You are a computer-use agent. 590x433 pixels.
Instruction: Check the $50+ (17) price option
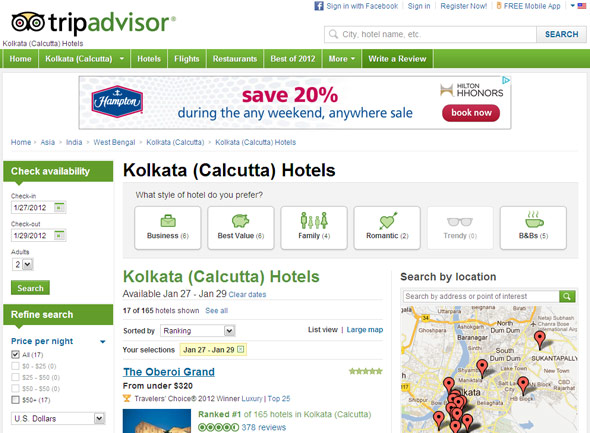15,400
